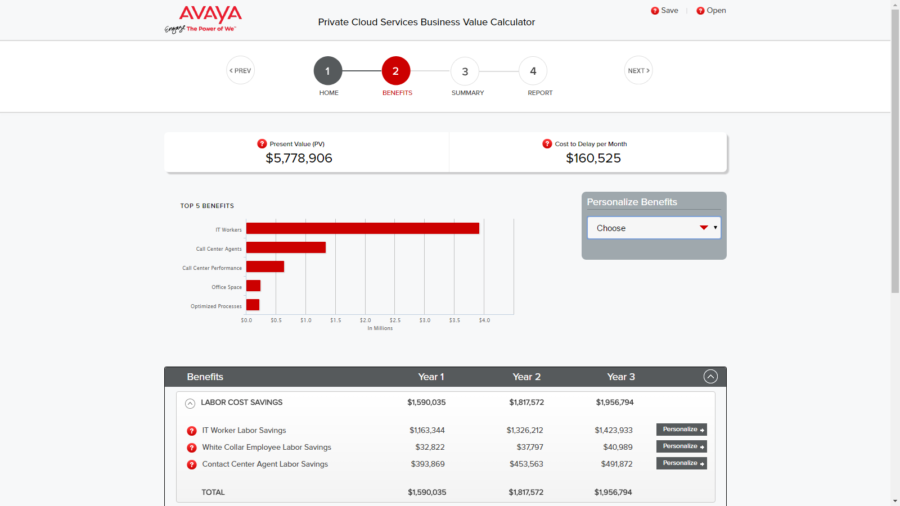
Task: Click the Year 3 column header
Action: (621, 377)
